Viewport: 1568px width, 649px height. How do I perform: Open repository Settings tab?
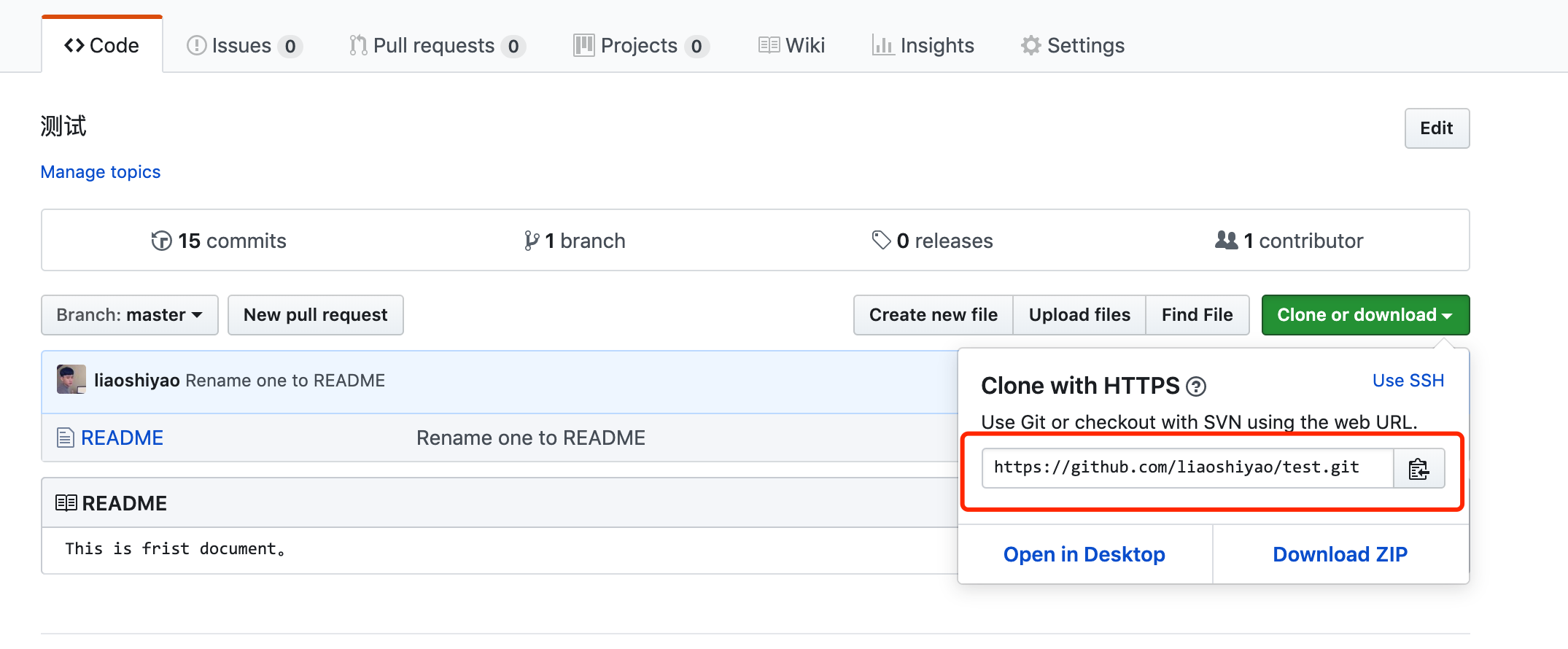point(1072,45)
